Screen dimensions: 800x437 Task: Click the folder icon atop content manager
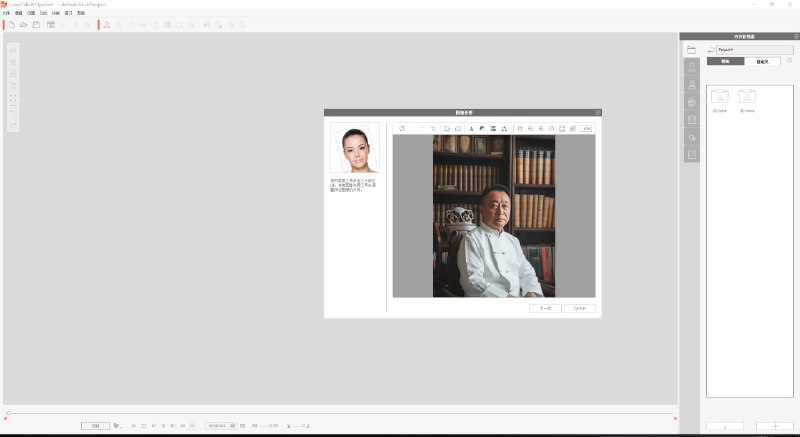691,49
